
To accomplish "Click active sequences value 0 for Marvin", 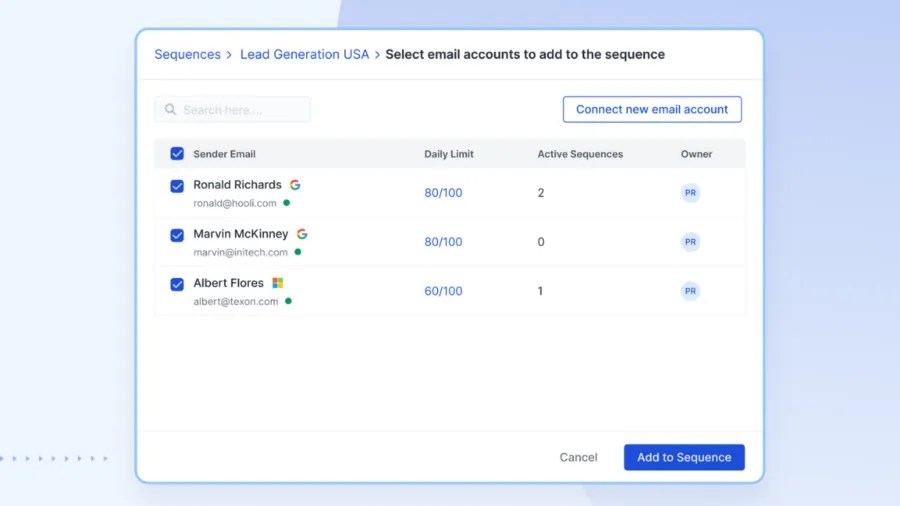I will coord(541,242).
